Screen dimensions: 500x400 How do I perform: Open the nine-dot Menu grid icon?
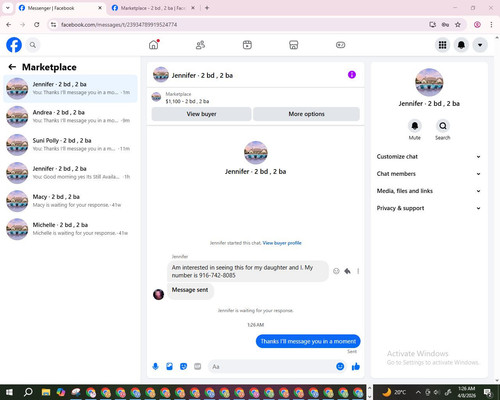coord(442,45)
